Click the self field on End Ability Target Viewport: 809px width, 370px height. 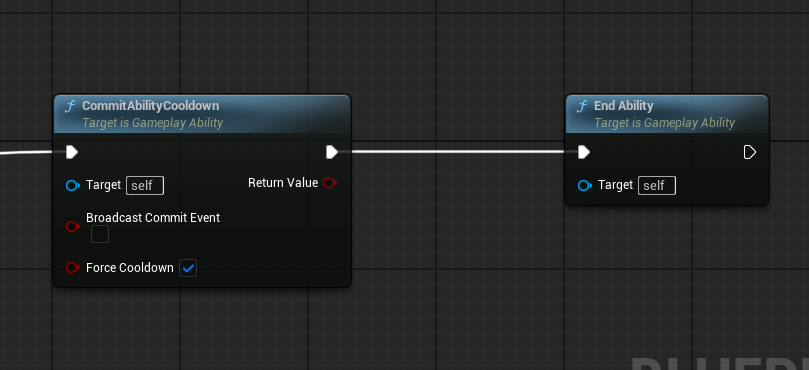657,185
